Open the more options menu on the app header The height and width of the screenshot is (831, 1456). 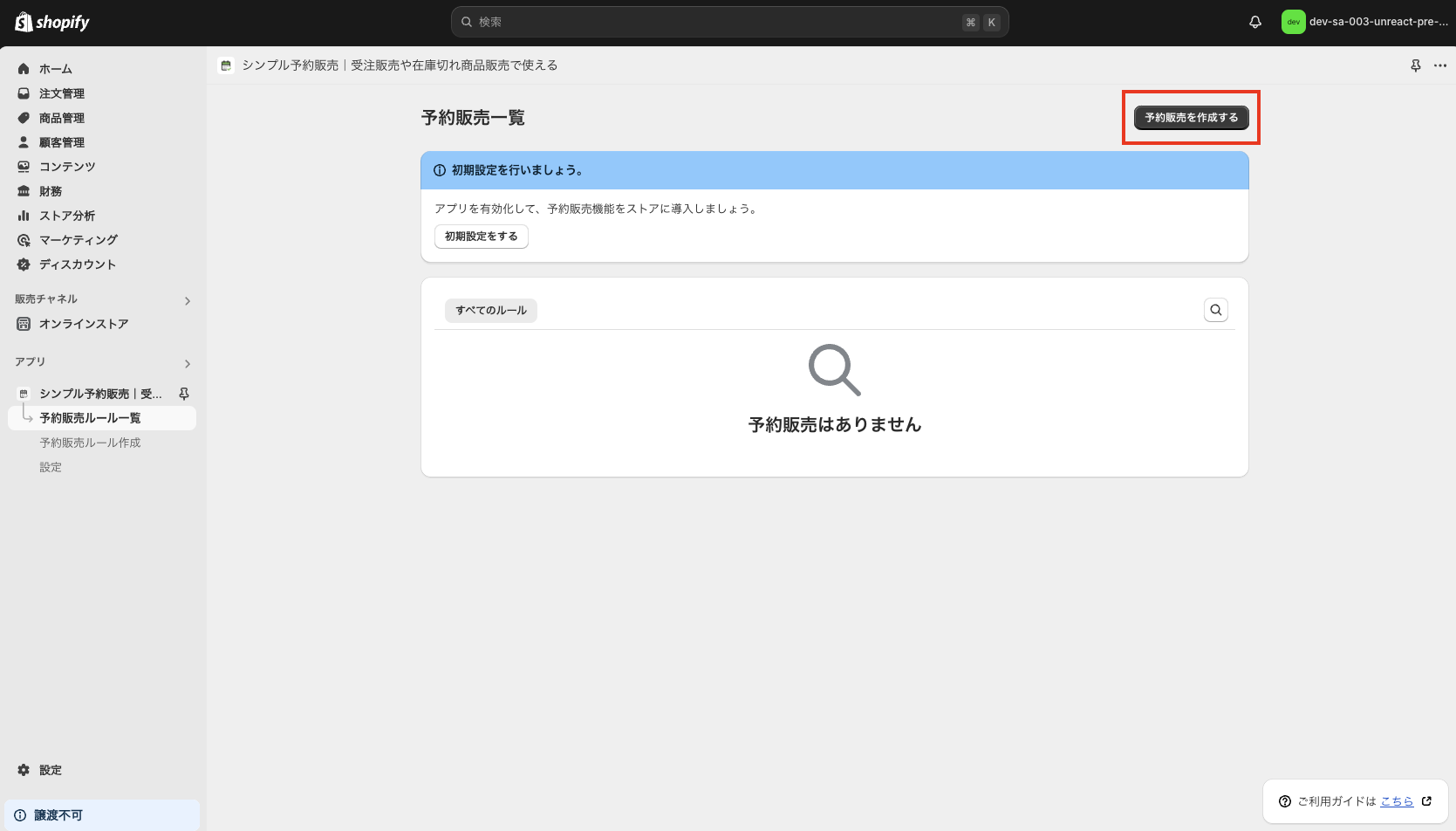coord(1439,65)
